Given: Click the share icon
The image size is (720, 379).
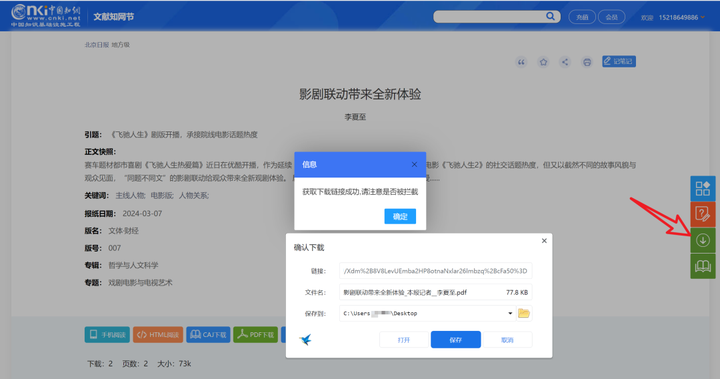Looking at the screenshot, I should tap(565, 62).
